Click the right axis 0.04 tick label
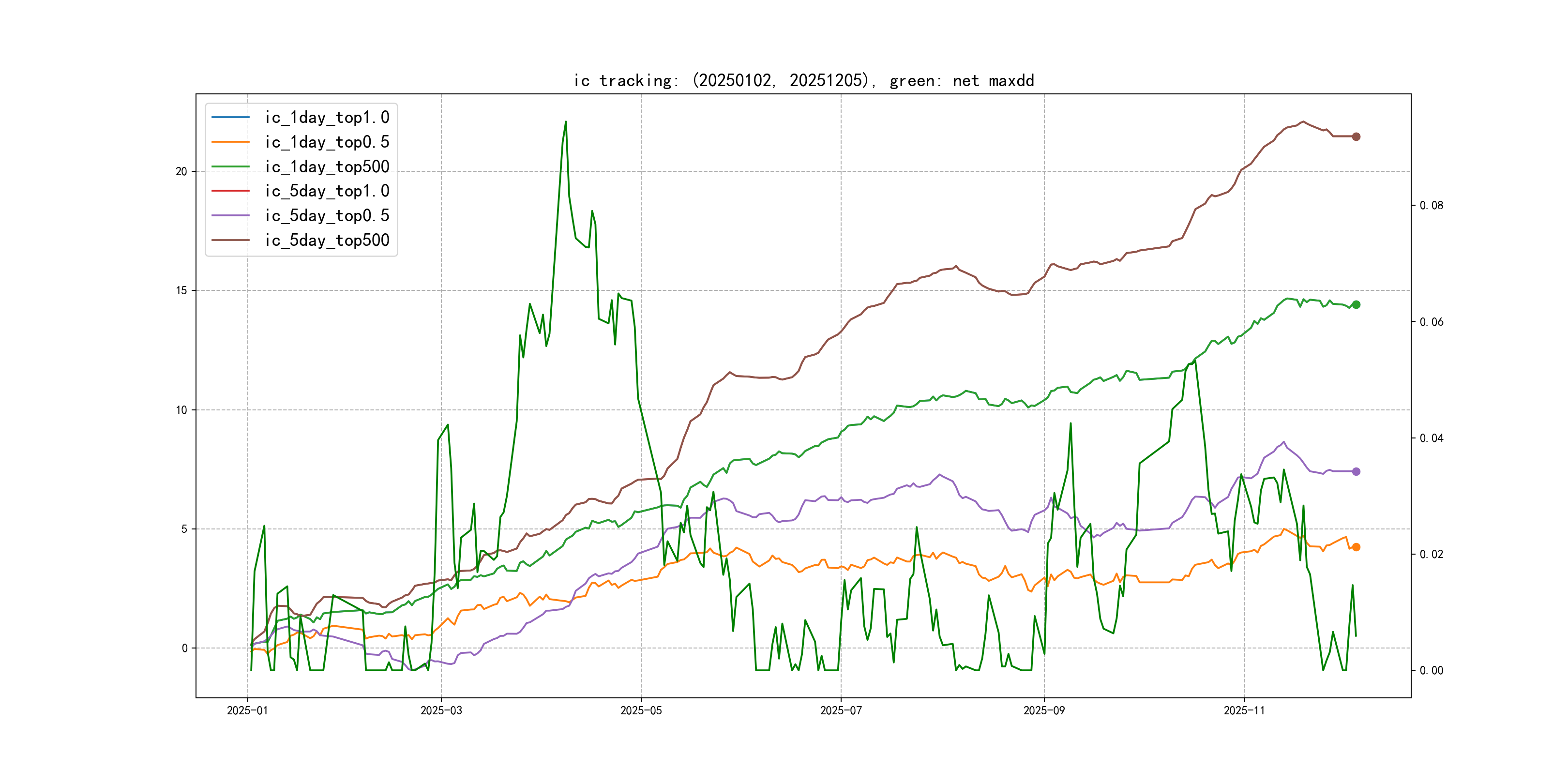This screenshot has width=1568, height=784. click(x=1431, y=438)
